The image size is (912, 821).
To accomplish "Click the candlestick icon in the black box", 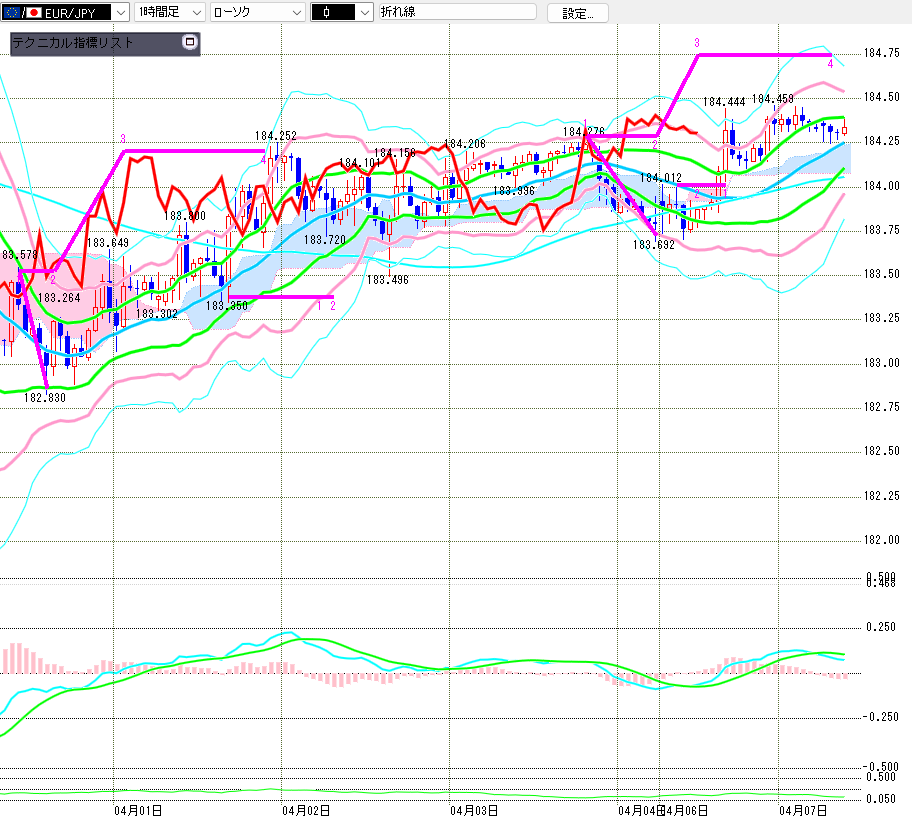I will click(327, 12).
